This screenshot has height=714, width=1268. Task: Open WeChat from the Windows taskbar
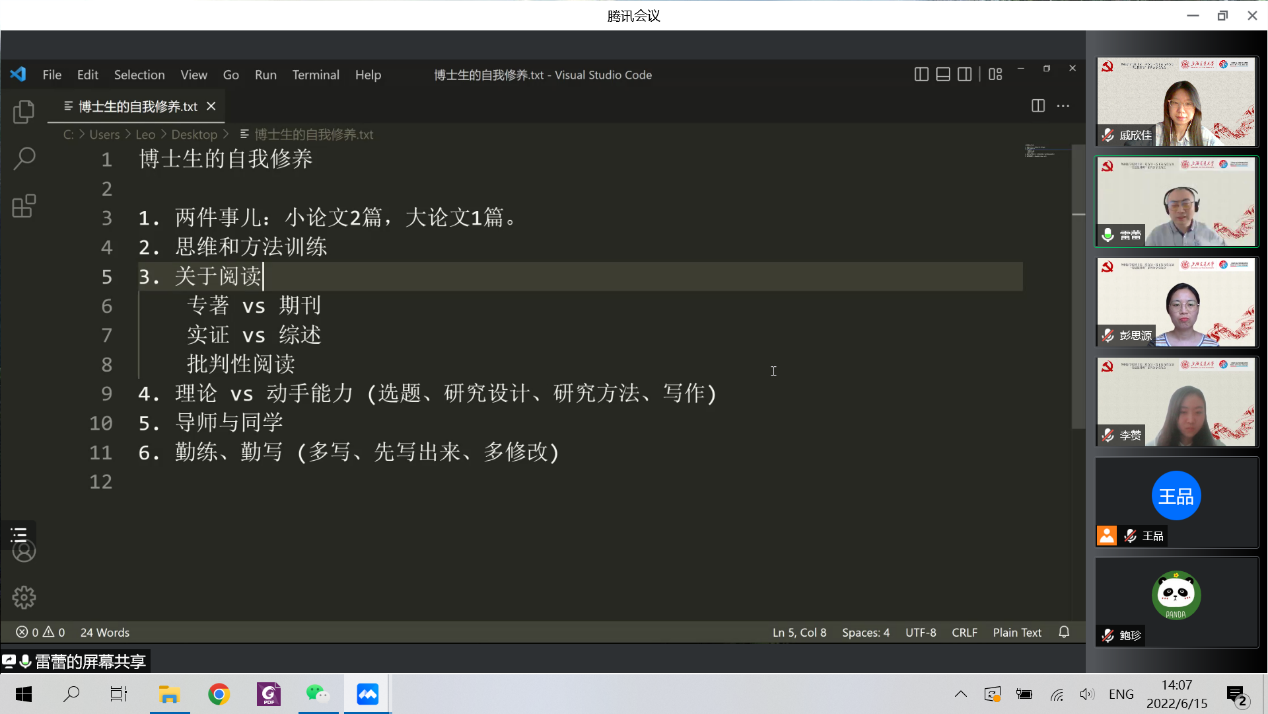coord(317,694)
